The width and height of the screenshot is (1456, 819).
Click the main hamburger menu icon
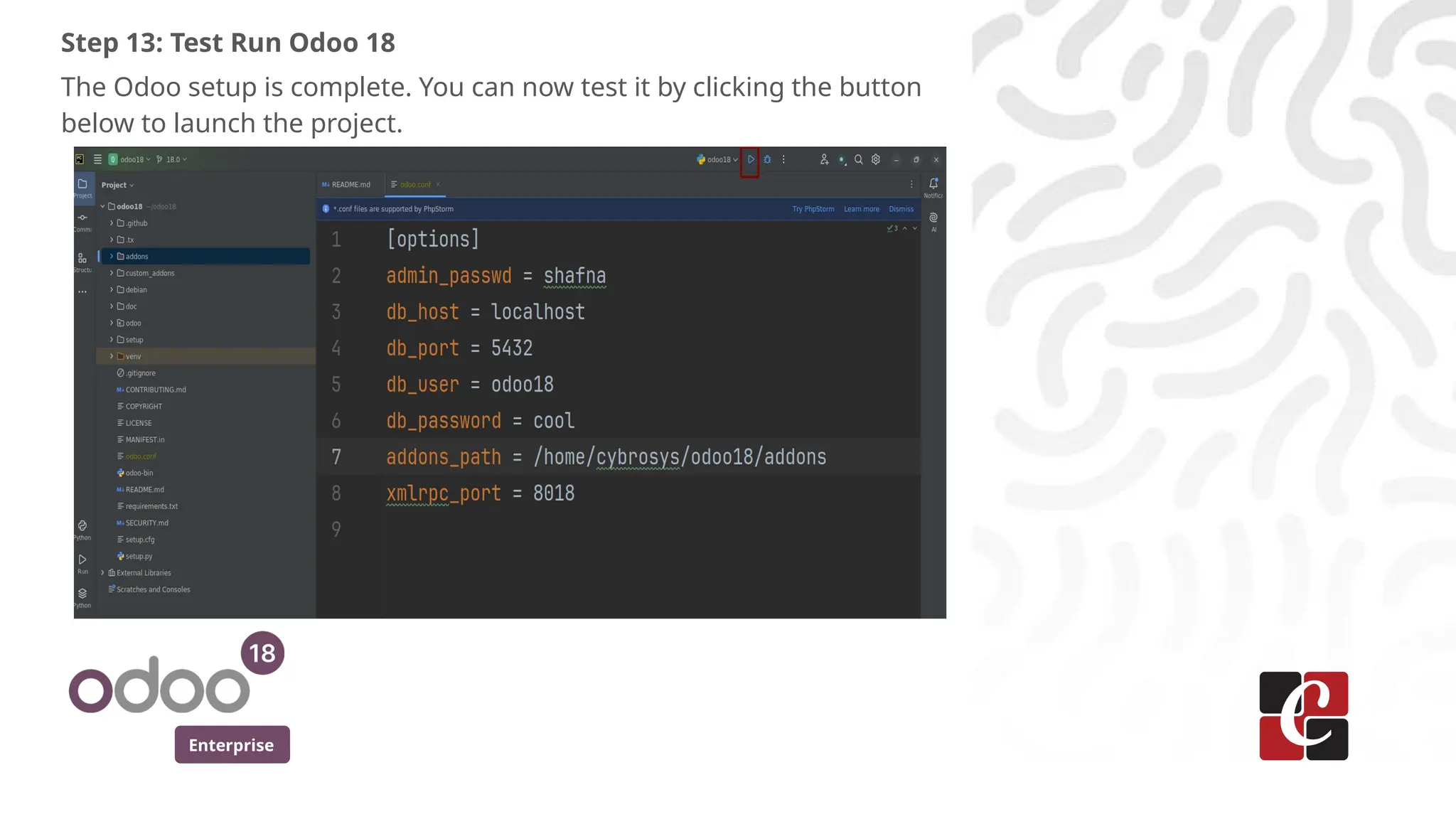pyautogui.click(x=97, y=160)
